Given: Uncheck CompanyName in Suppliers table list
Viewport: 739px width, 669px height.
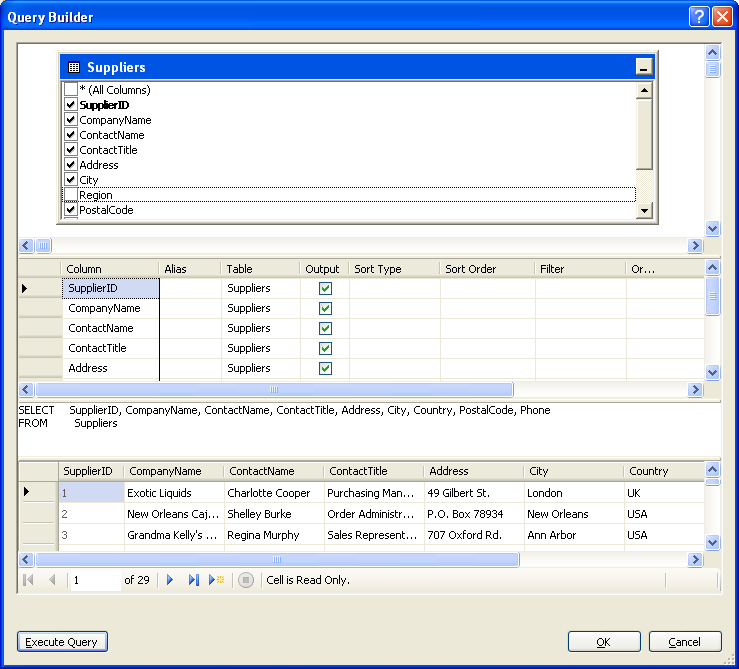Looking at the screenshot, I should (71, 119).
